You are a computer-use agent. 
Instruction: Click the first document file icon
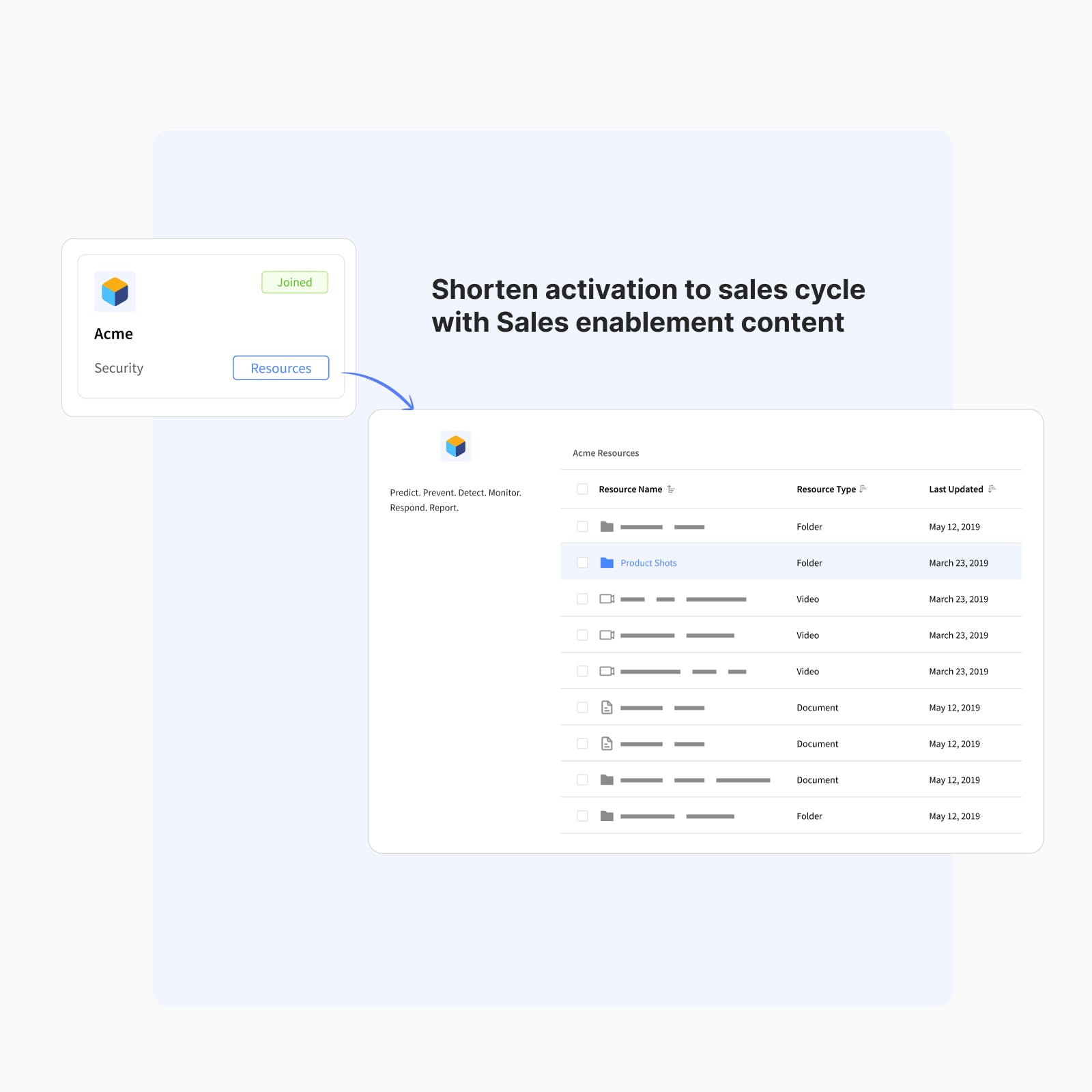click(x=607, y=708)
